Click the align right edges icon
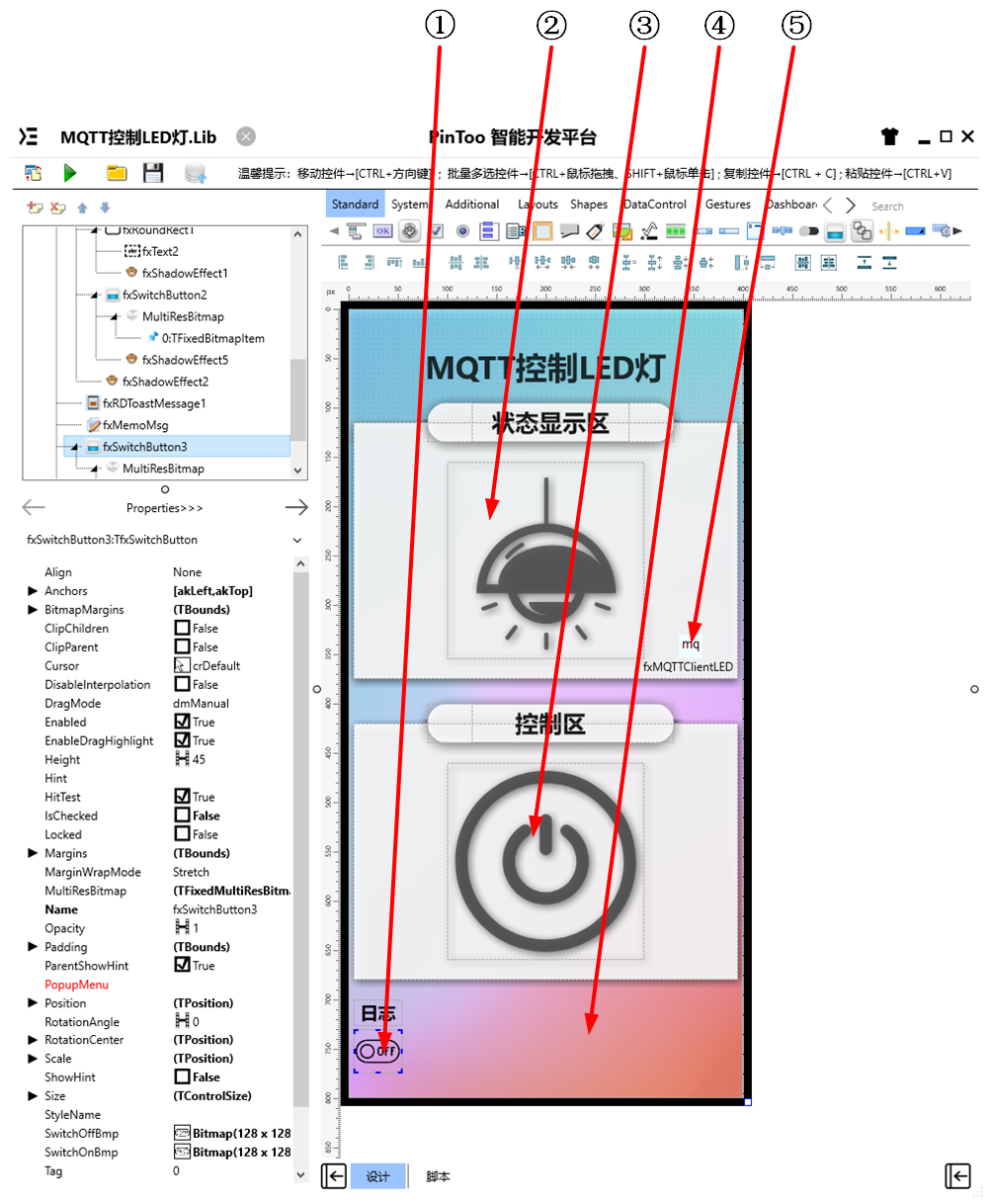The width and height of the screenshot is (991, 1204). (x=370, y=262)
